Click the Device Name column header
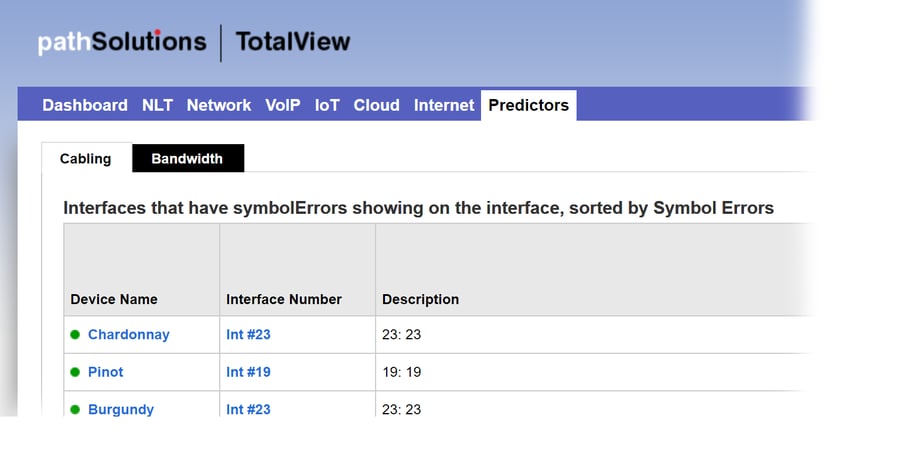 114,299
